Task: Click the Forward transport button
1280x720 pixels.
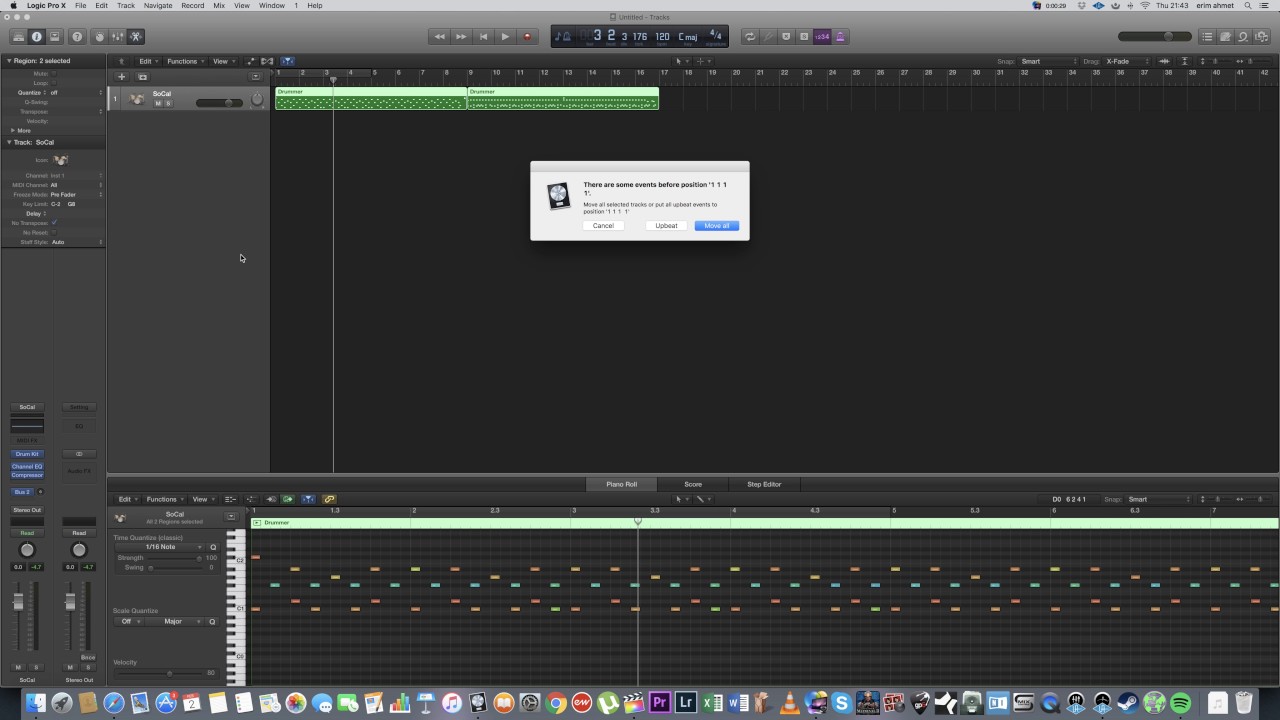Action: pyautogui.click(x=461, y=37)
